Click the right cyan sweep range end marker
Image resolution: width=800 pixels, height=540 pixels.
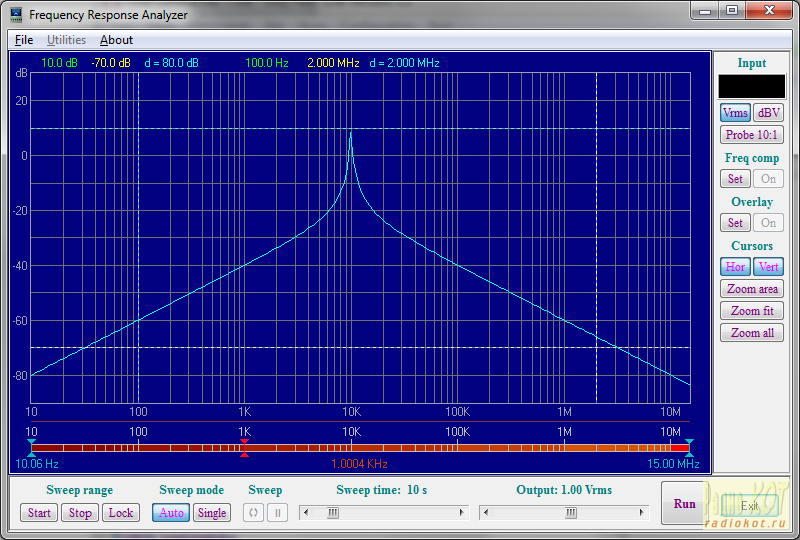(688, 447)
